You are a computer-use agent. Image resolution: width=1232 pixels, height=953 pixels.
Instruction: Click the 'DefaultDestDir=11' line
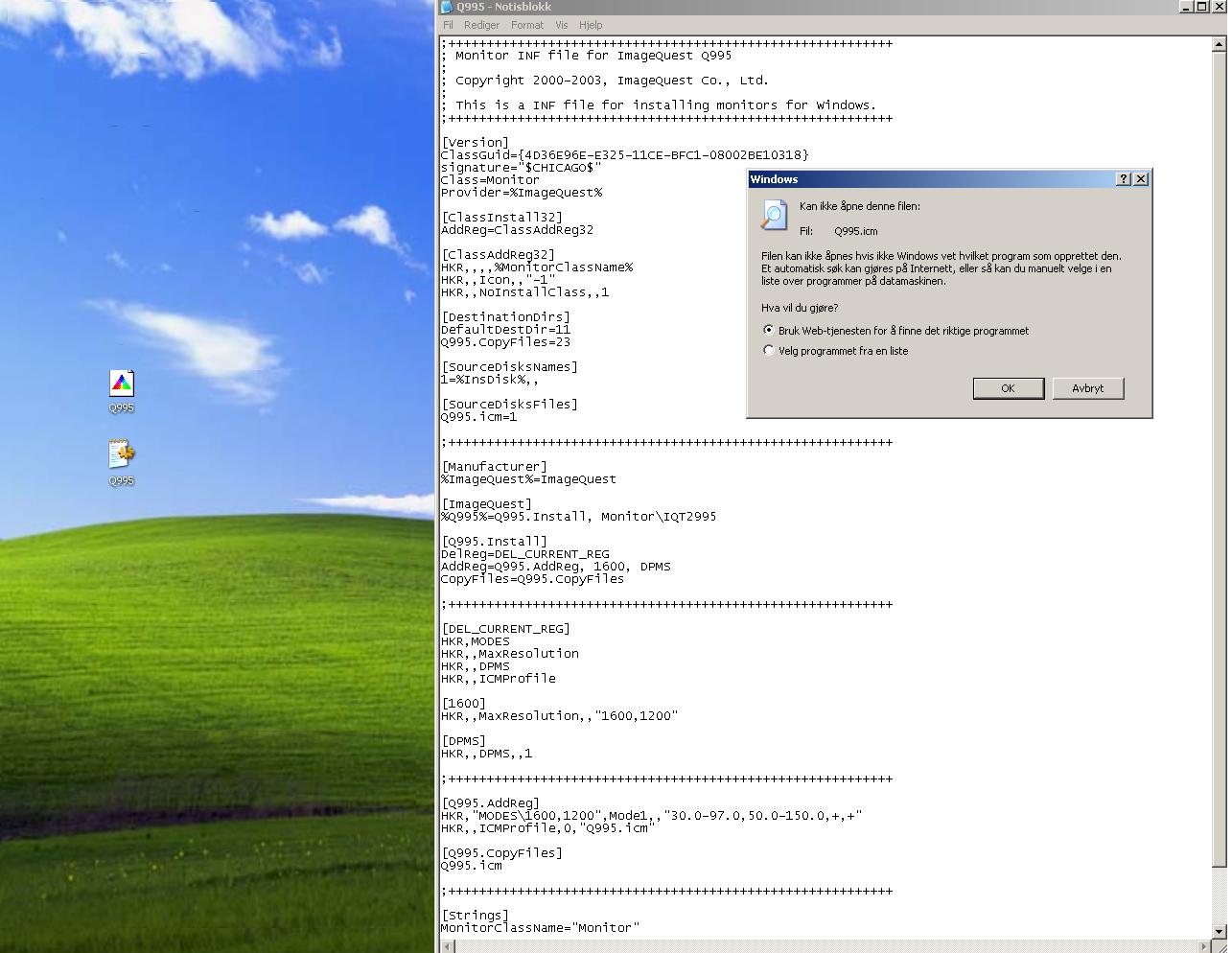505,330
